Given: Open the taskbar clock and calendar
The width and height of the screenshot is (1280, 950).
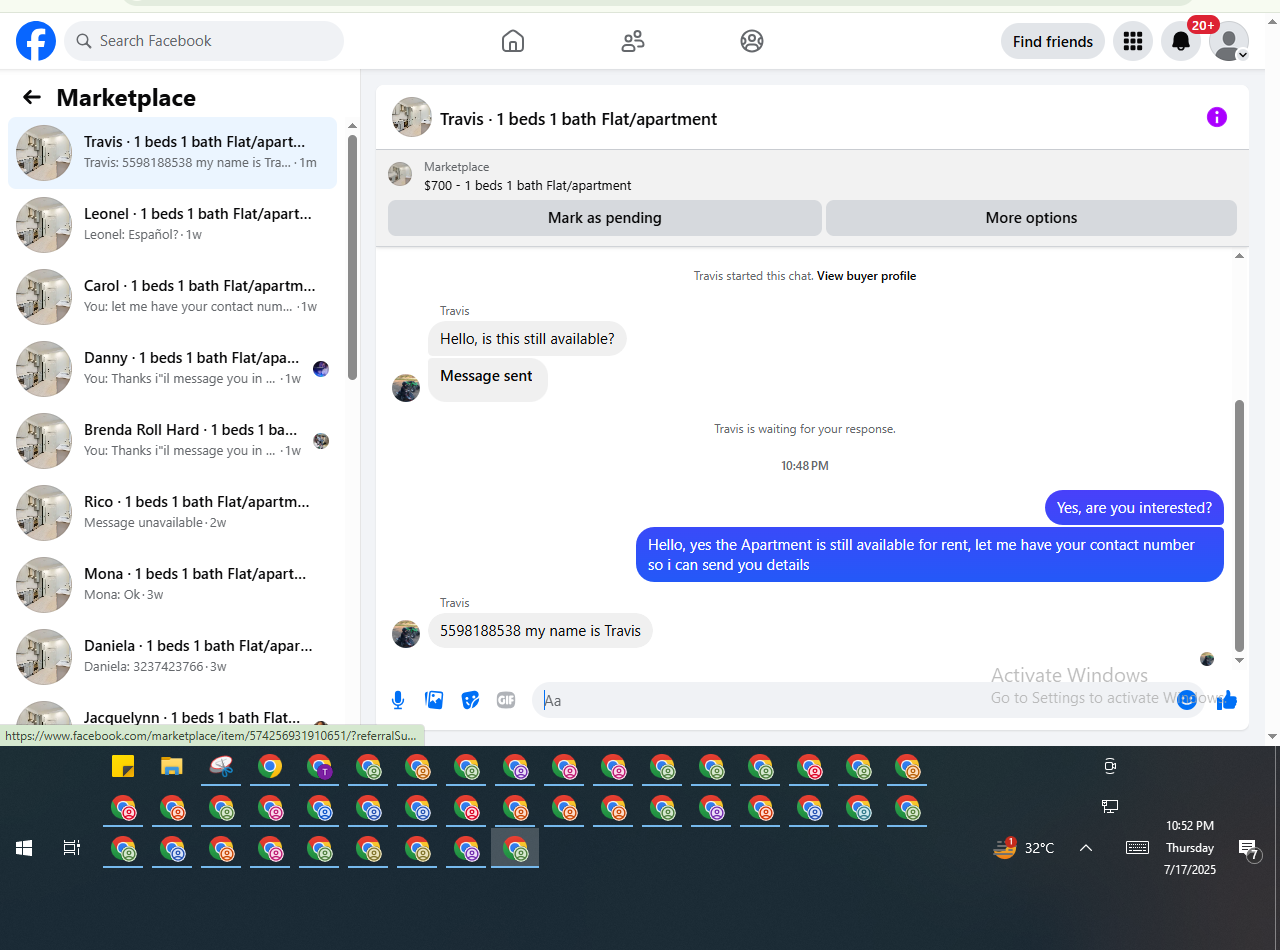Looking at the screenshot, I should (x=1190, y=848).
